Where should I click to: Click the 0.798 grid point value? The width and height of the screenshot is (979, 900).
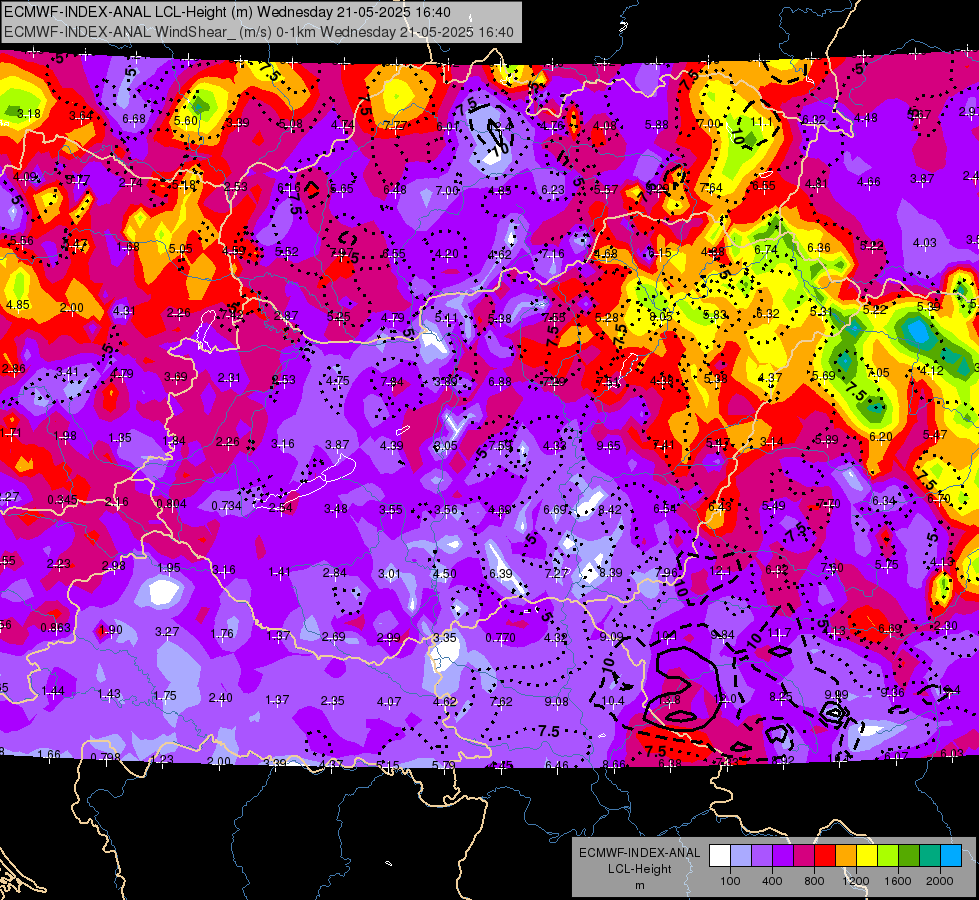106,758
